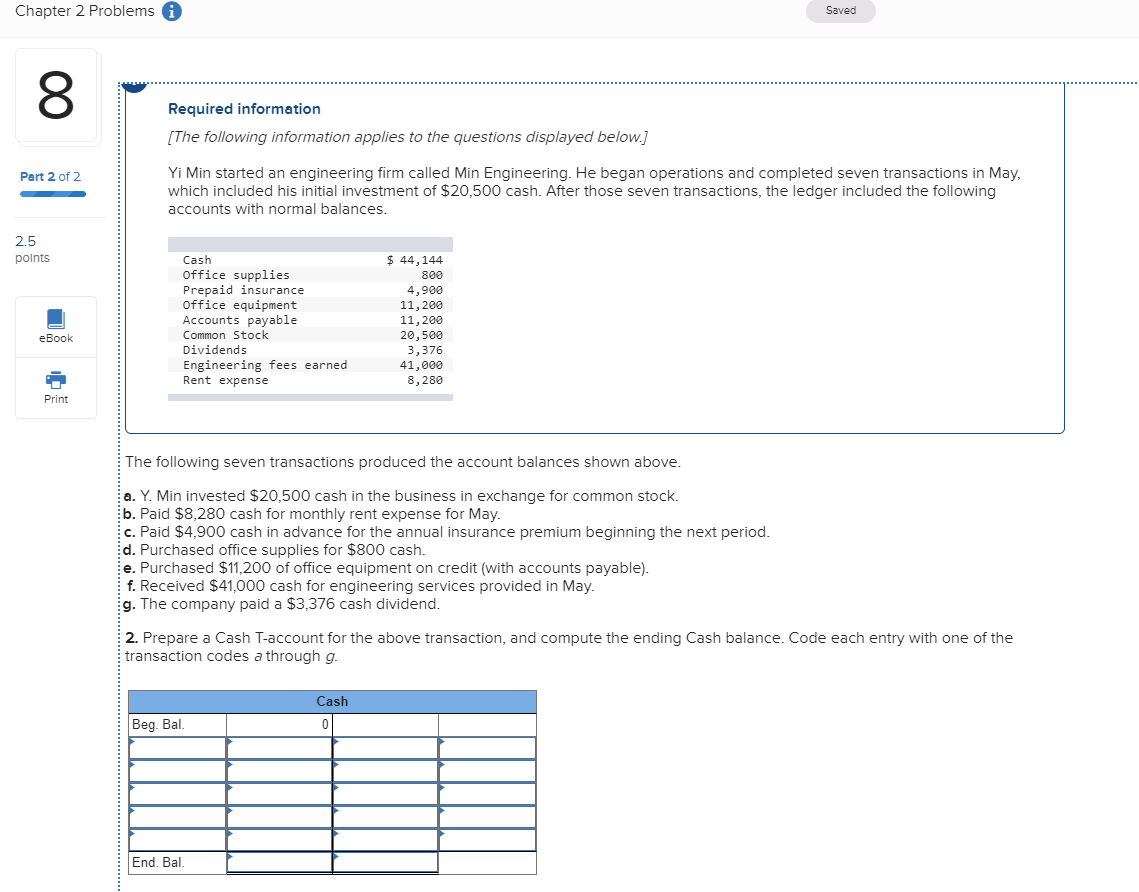The image size is (1139, 892).
Task: Open the eBook resource icon
Action: (x=55, y=326)
